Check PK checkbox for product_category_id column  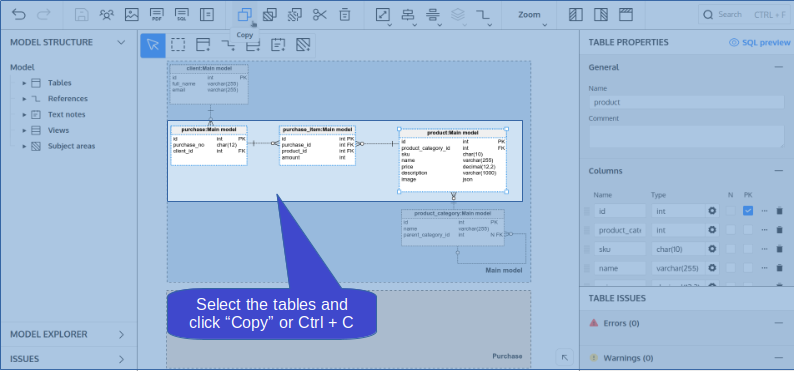748,230
